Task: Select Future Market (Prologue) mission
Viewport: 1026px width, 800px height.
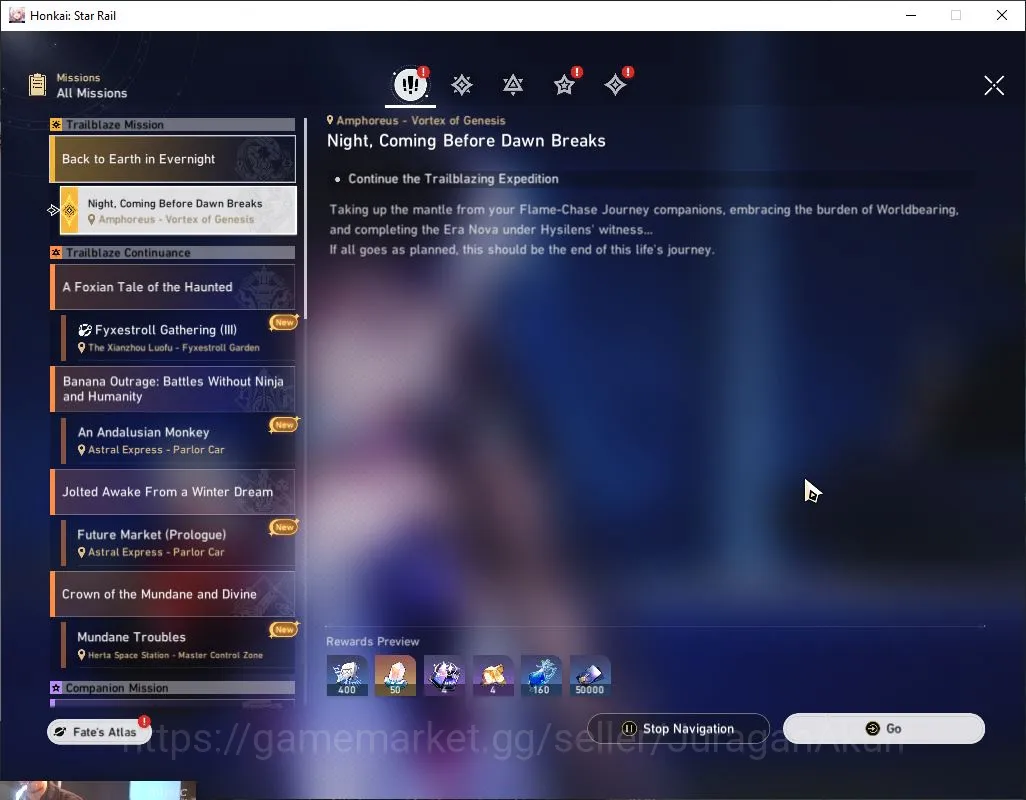Action: point(179,542)
